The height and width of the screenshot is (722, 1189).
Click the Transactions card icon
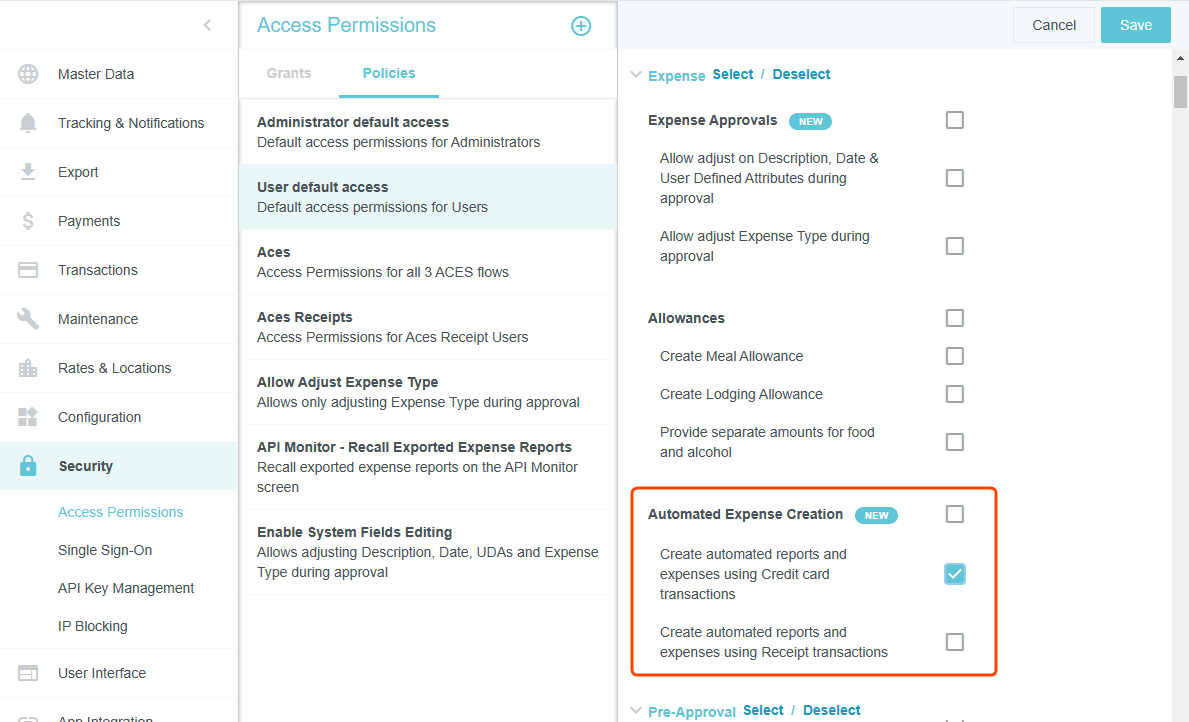click(28, 270)
